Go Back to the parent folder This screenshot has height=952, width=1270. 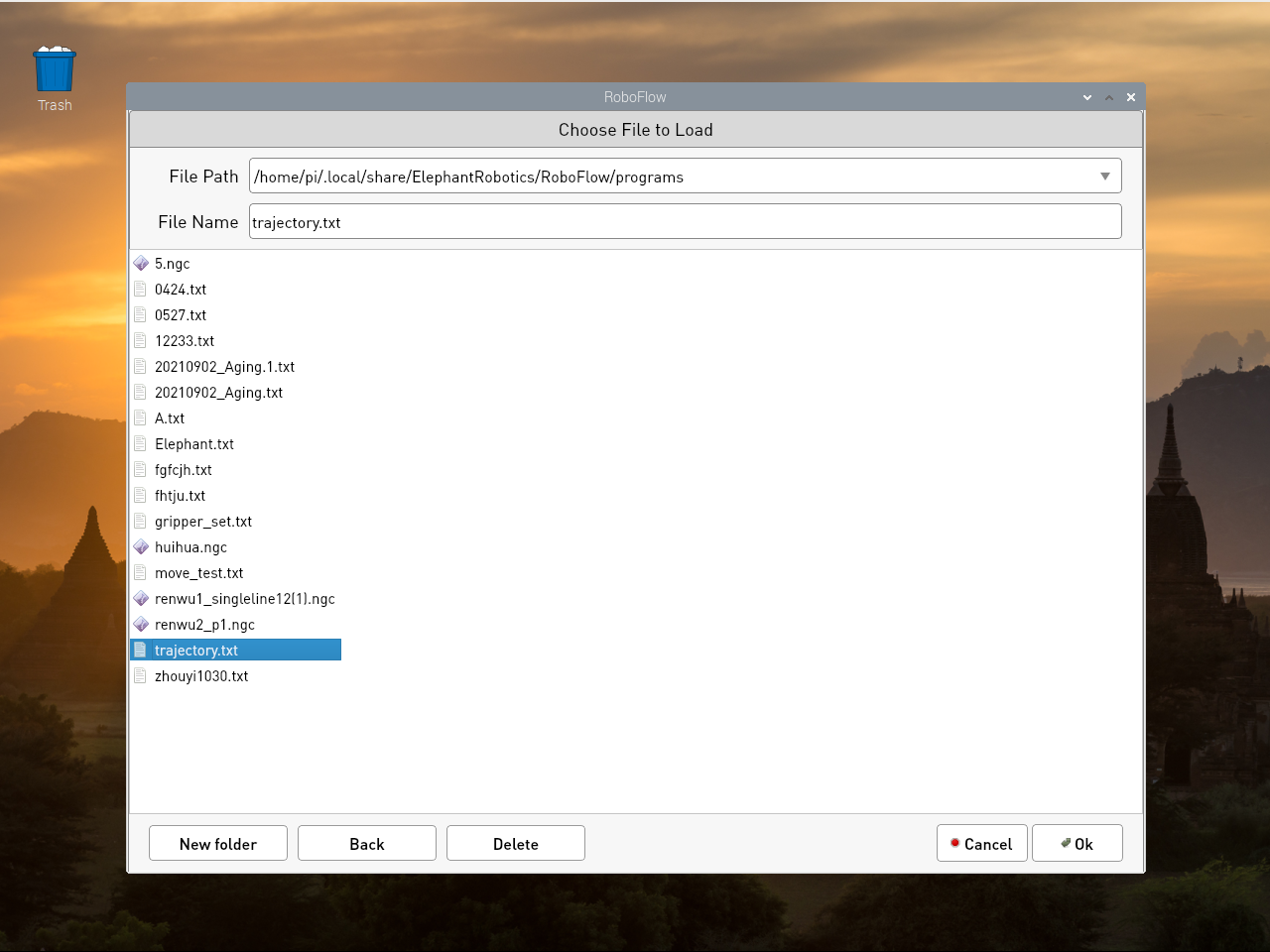[x=366, y=844]
